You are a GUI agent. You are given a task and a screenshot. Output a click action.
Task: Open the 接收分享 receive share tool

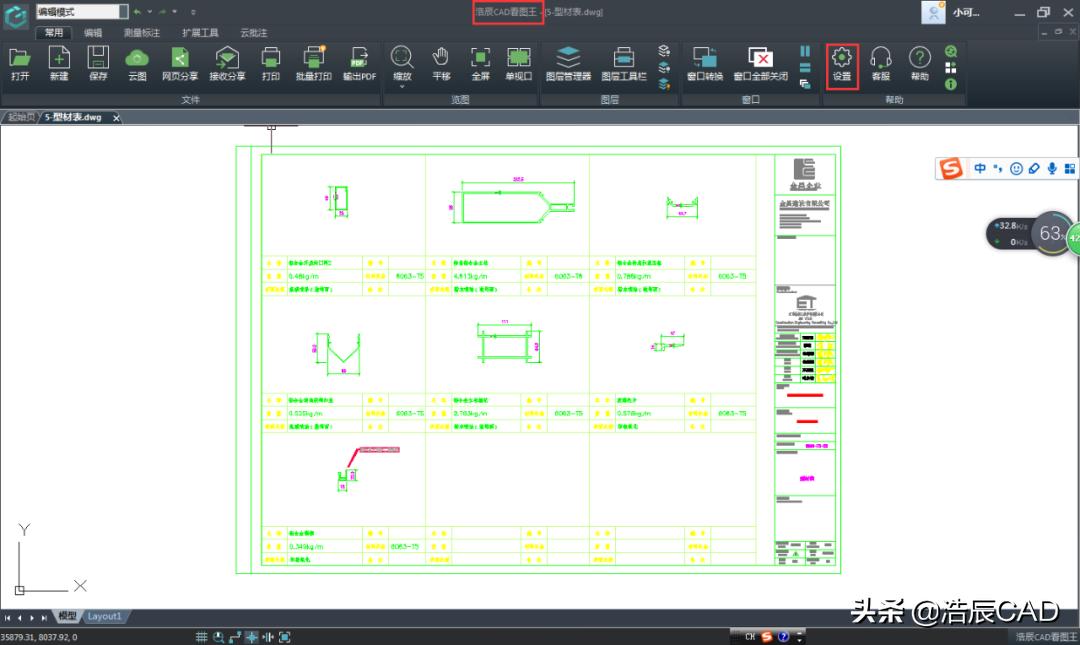coord(227,64)
